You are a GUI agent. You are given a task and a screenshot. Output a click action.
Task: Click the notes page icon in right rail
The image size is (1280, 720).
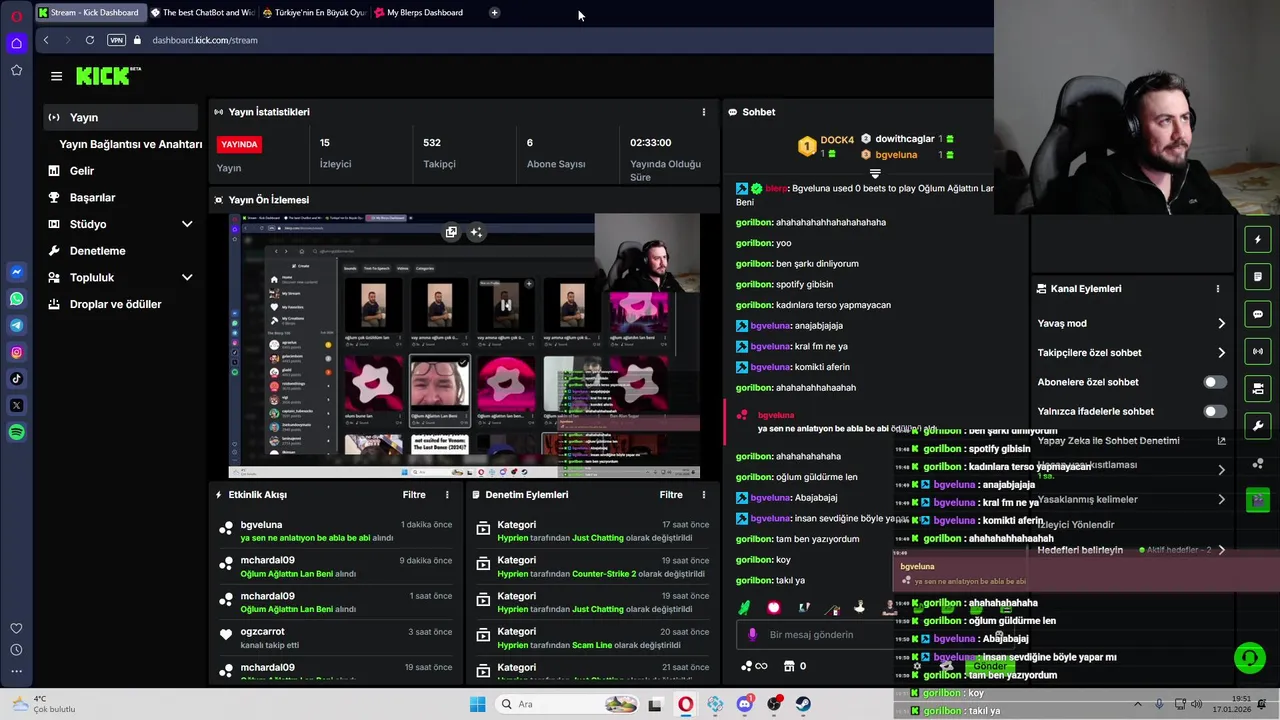coord(1258,276)
